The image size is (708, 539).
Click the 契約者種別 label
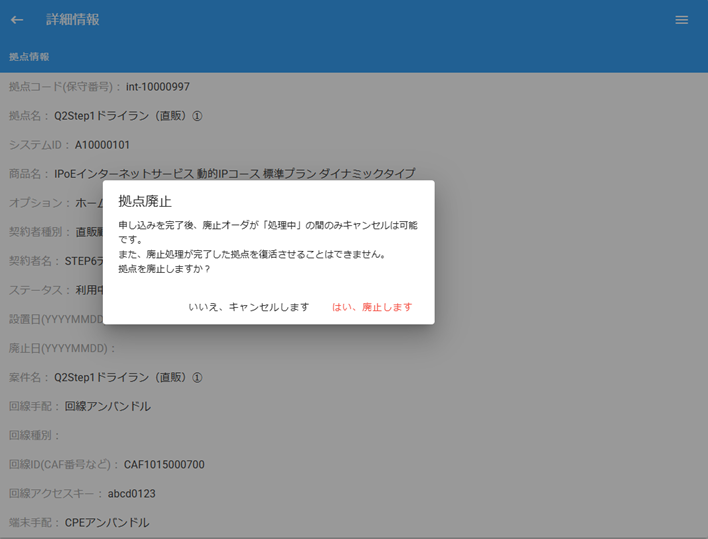coord(39,232)
